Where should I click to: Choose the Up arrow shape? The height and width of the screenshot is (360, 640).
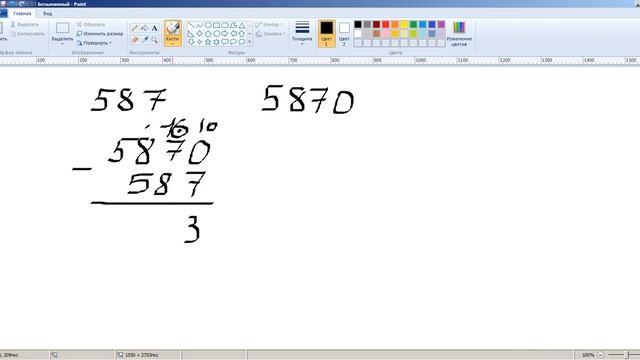tap(242, 33)
